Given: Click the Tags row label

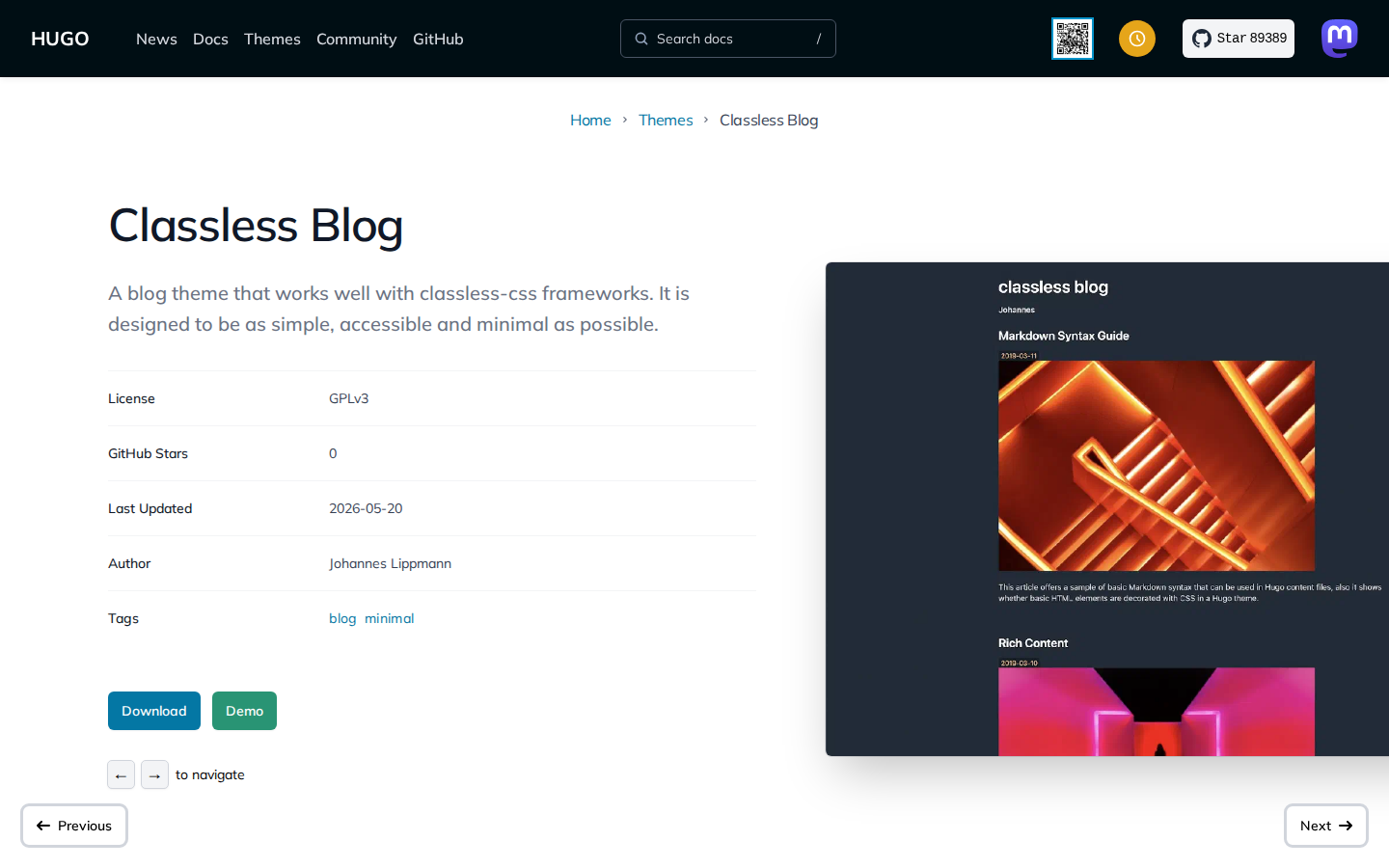Looking at the screenshot, I should pyautogui.click(x=123, y=618).
